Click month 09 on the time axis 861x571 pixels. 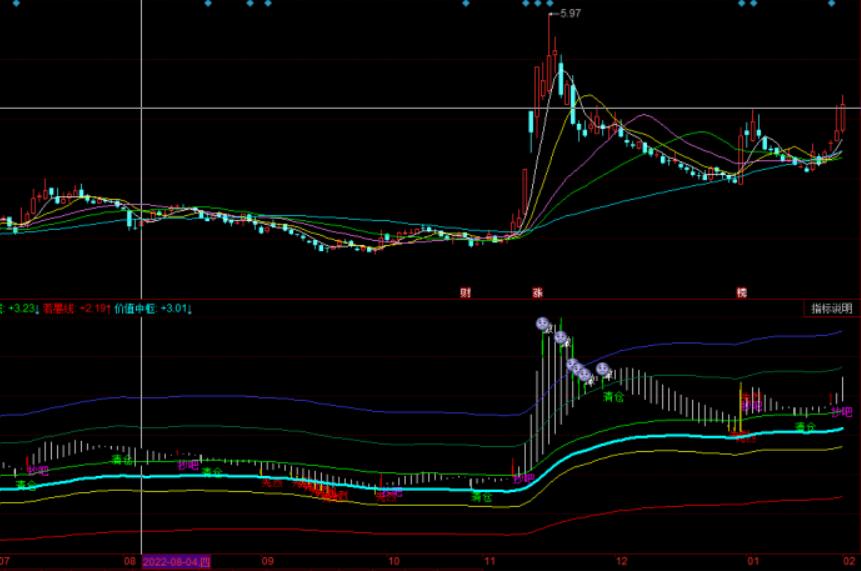(x=266, y=562)
